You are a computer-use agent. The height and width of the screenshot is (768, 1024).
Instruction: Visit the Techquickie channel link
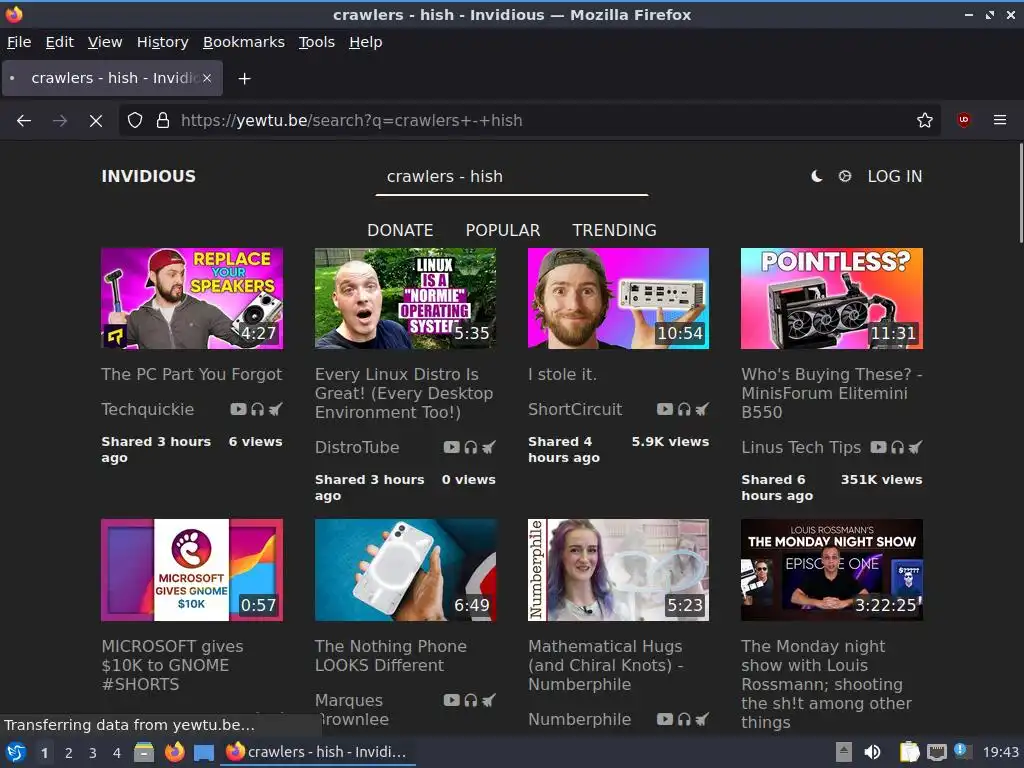148,409
